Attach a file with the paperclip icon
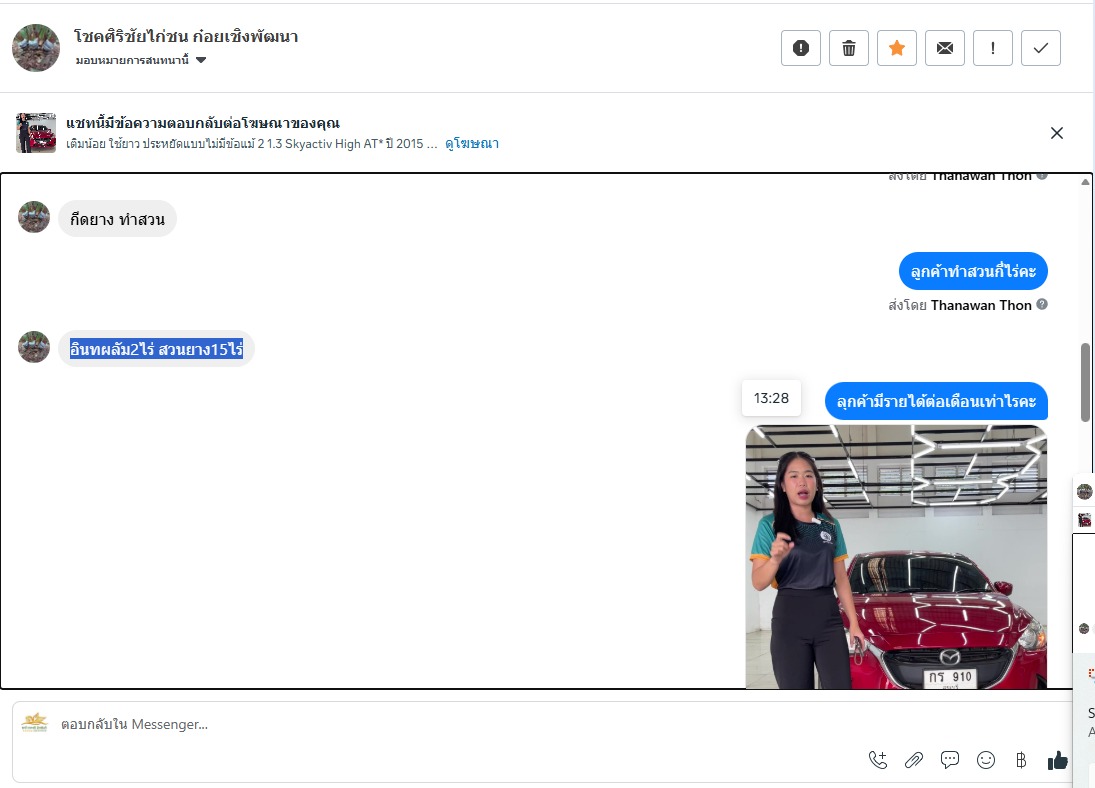Screen dimensions: 1095x788 tap(913, 760)
